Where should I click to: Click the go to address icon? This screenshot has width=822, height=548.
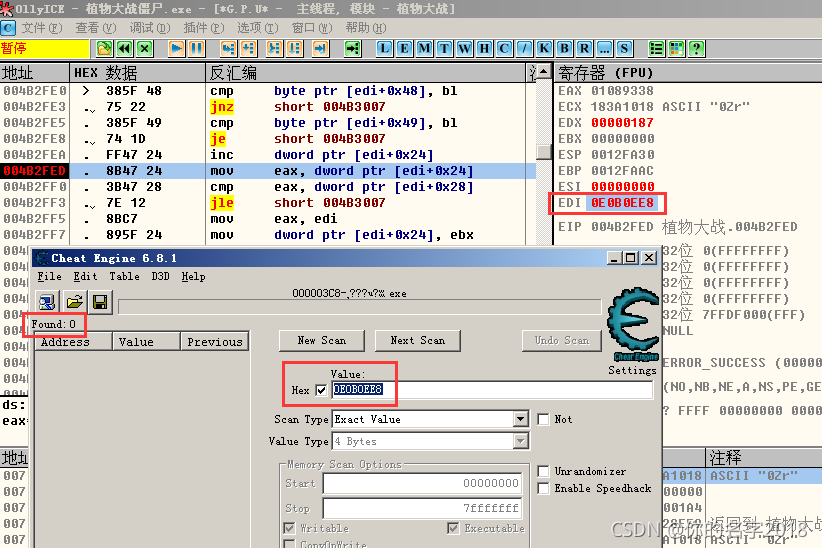point(353,49)
